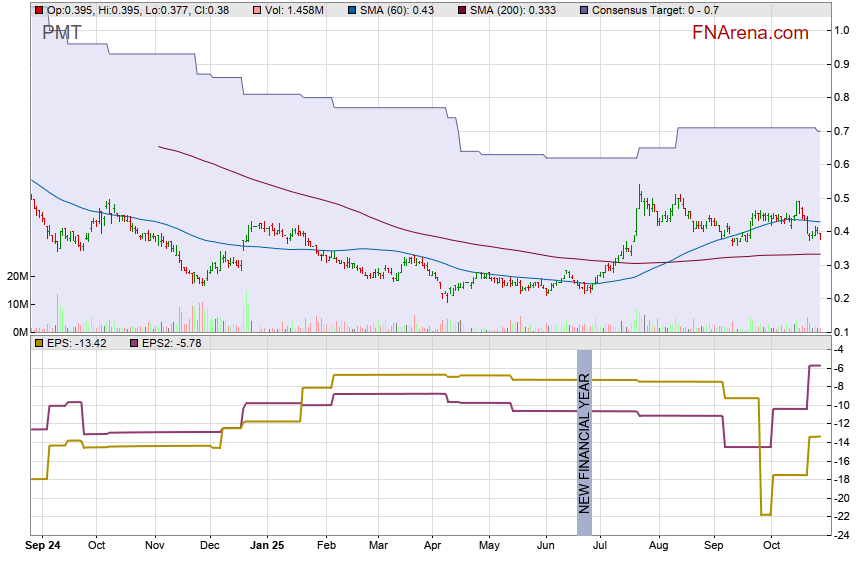Click the EPS2: -5.78 legend text
Viewport: 859px width, 566px height.
tap(172, 343)
